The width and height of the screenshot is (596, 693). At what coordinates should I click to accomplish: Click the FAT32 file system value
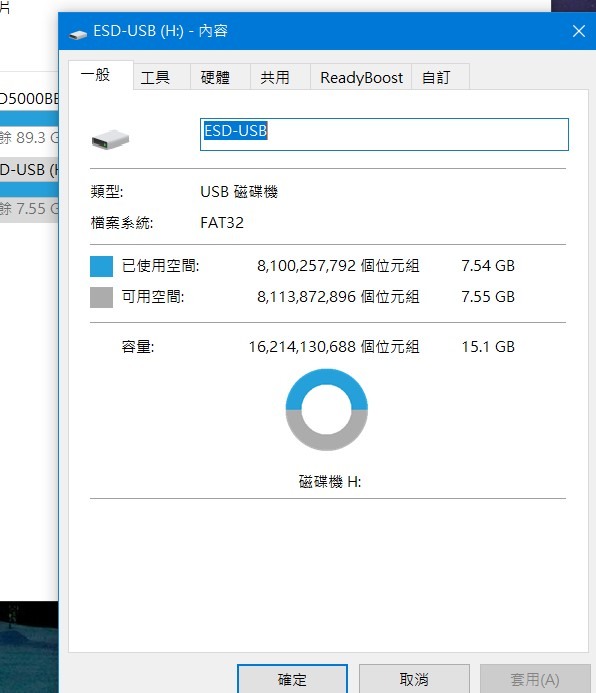[222, 222]
